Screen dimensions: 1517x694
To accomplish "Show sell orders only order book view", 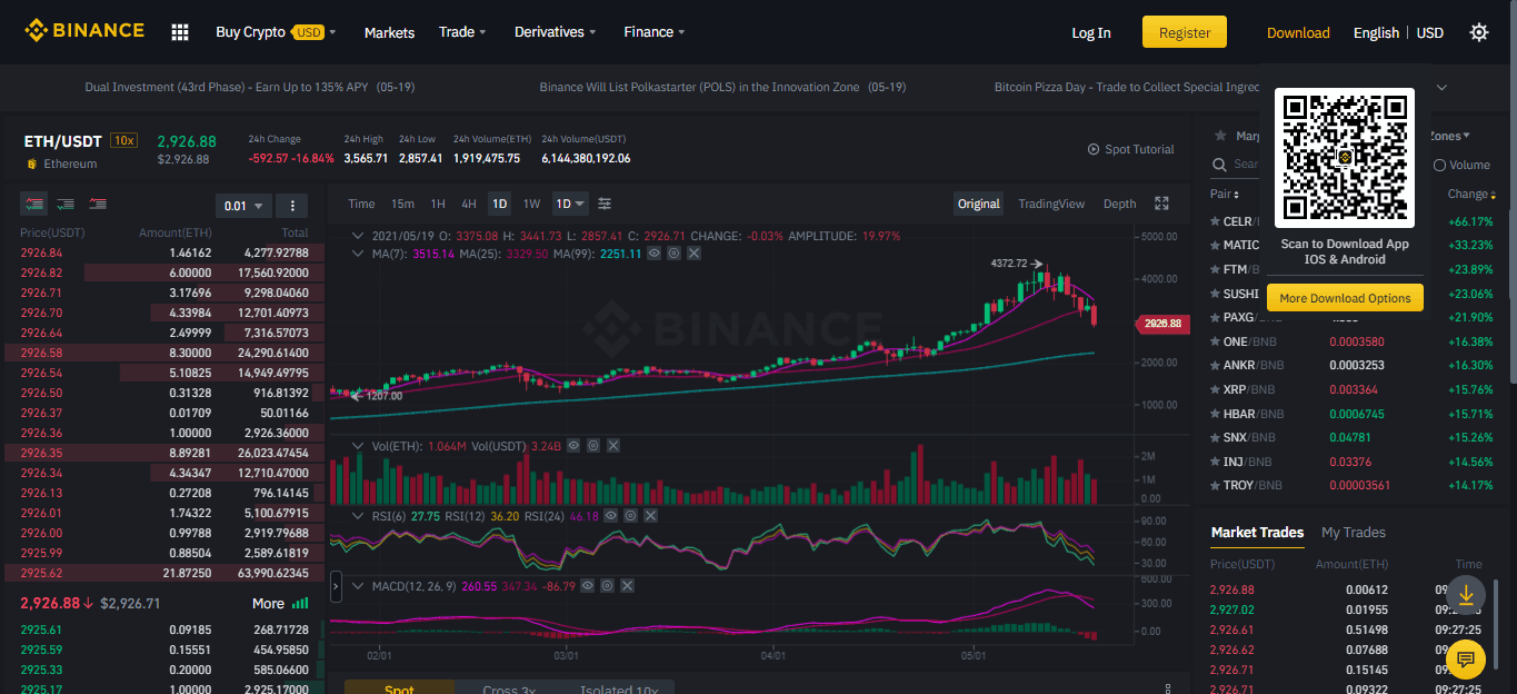I will tap(97, 204).
